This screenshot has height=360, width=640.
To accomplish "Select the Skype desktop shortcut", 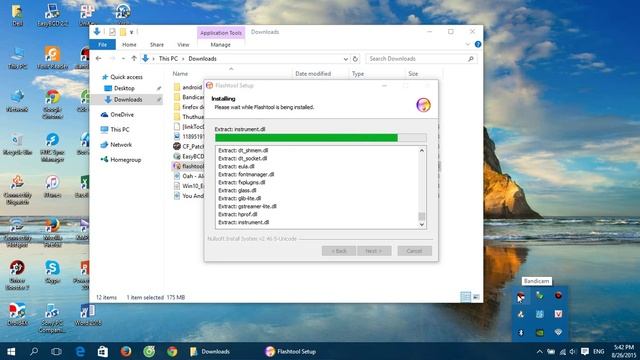I will coord(52,272).
